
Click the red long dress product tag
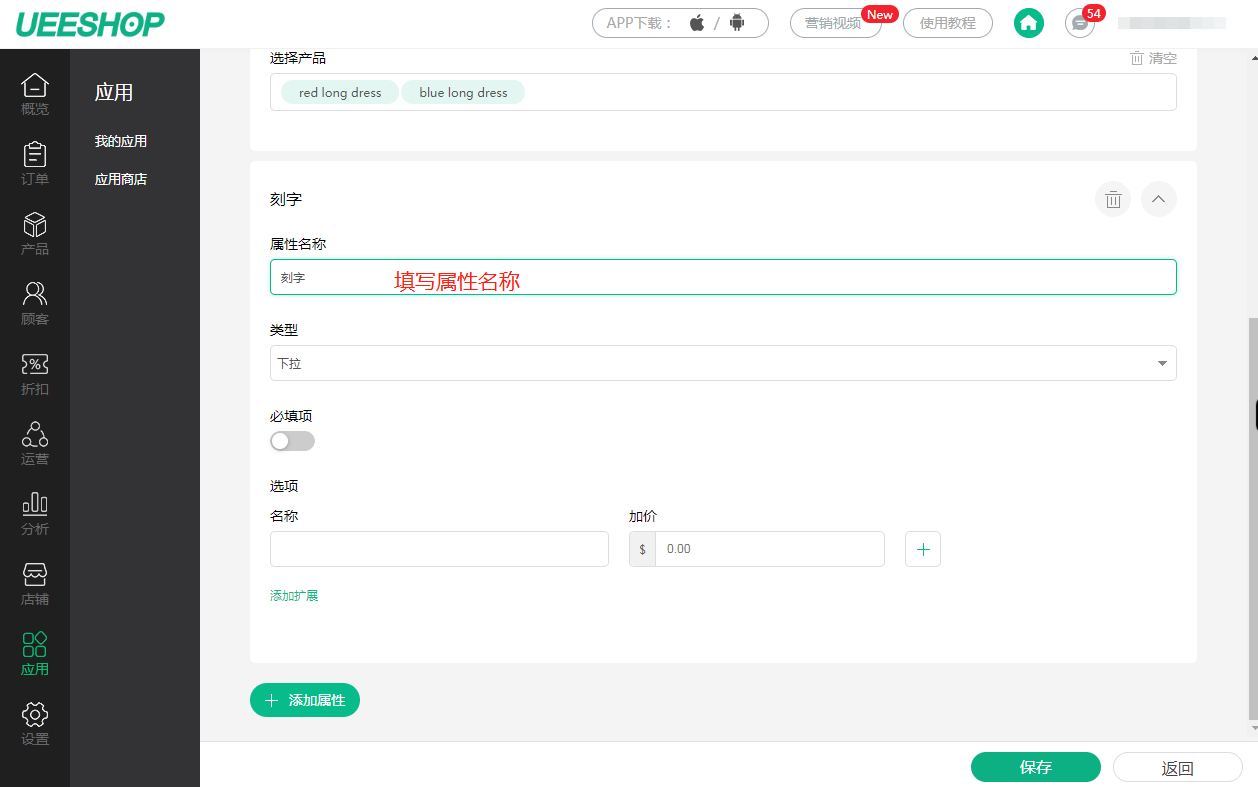click(x=340, y=92)
